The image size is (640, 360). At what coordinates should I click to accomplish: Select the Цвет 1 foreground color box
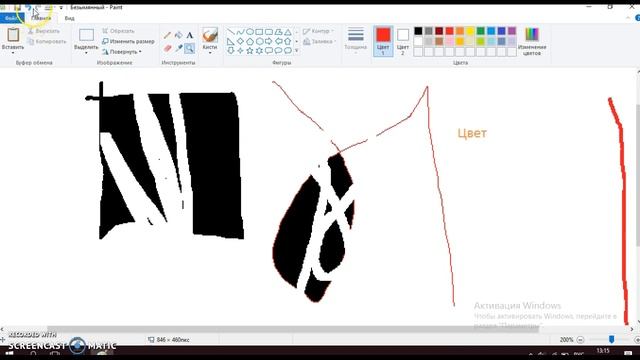click(383, 41)
